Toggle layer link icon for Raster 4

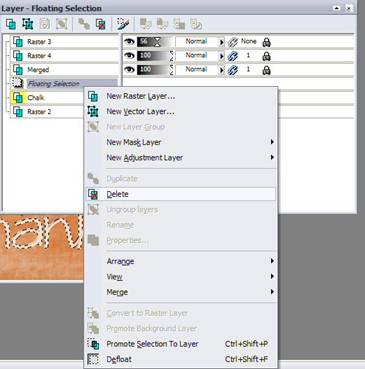coord(232,56)
